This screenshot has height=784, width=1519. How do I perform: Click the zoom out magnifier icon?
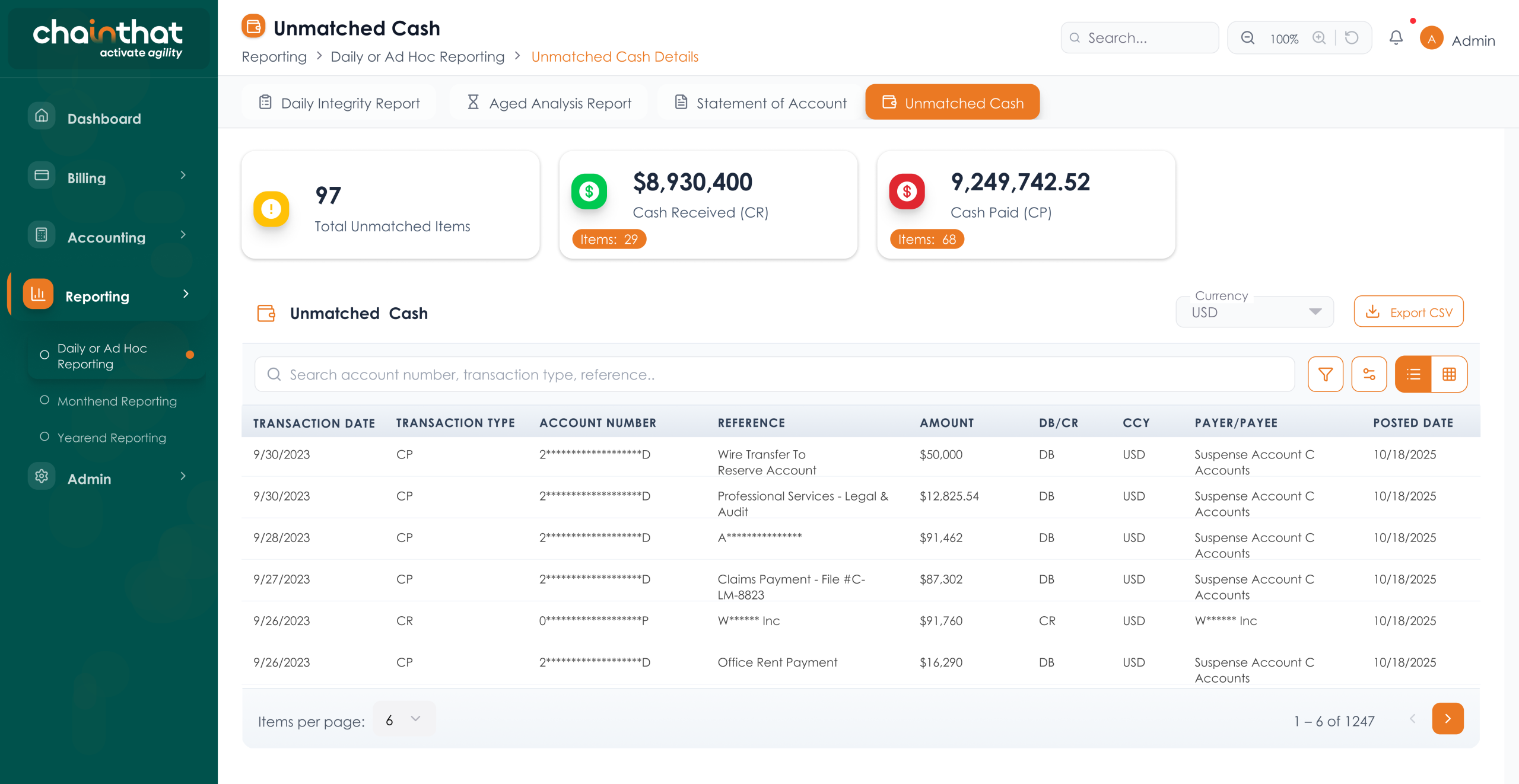[1248, 39]
